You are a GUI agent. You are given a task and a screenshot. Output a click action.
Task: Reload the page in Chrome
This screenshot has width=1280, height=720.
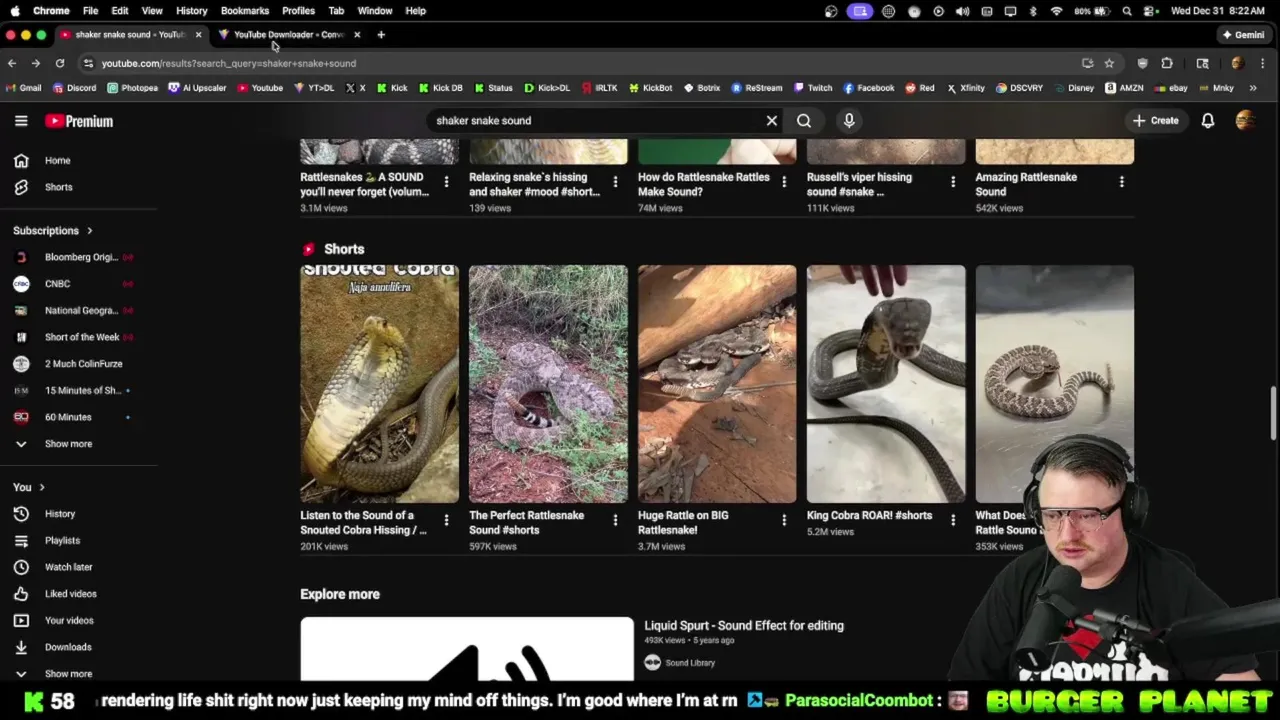point(60,64)
